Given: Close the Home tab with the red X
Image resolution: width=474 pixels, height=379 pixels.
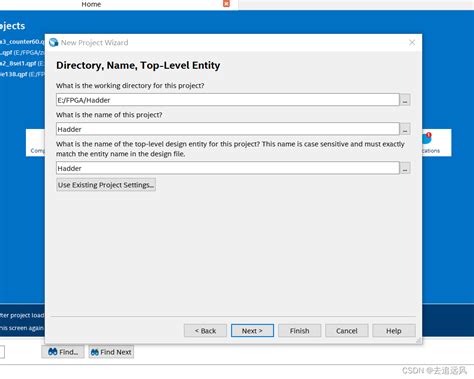Looking at the screenshot, I should pos(226,3).
